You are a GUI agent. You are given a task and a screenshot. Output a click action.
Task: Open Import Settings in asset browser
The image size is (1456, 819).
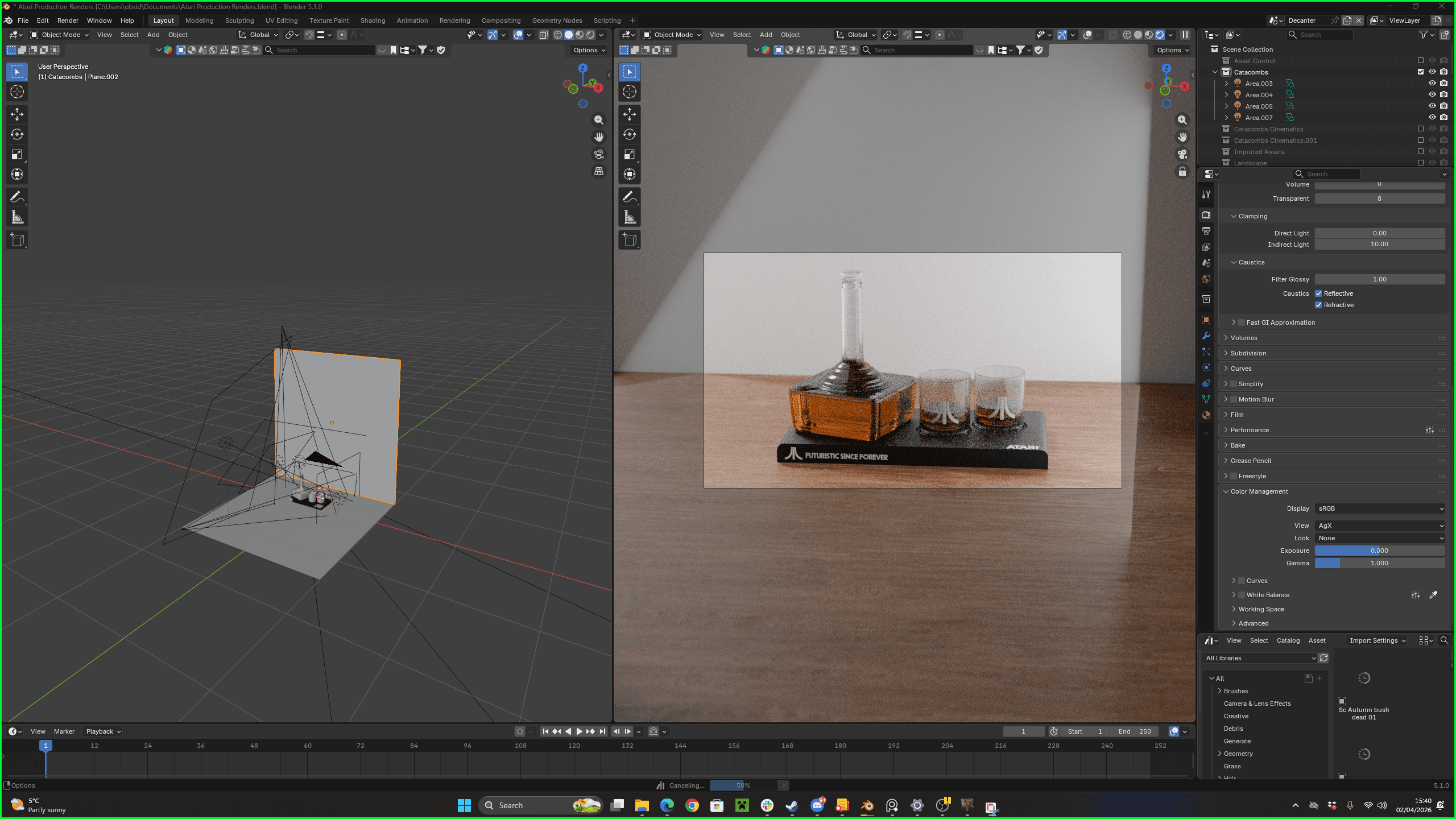tap(1377, 640)
